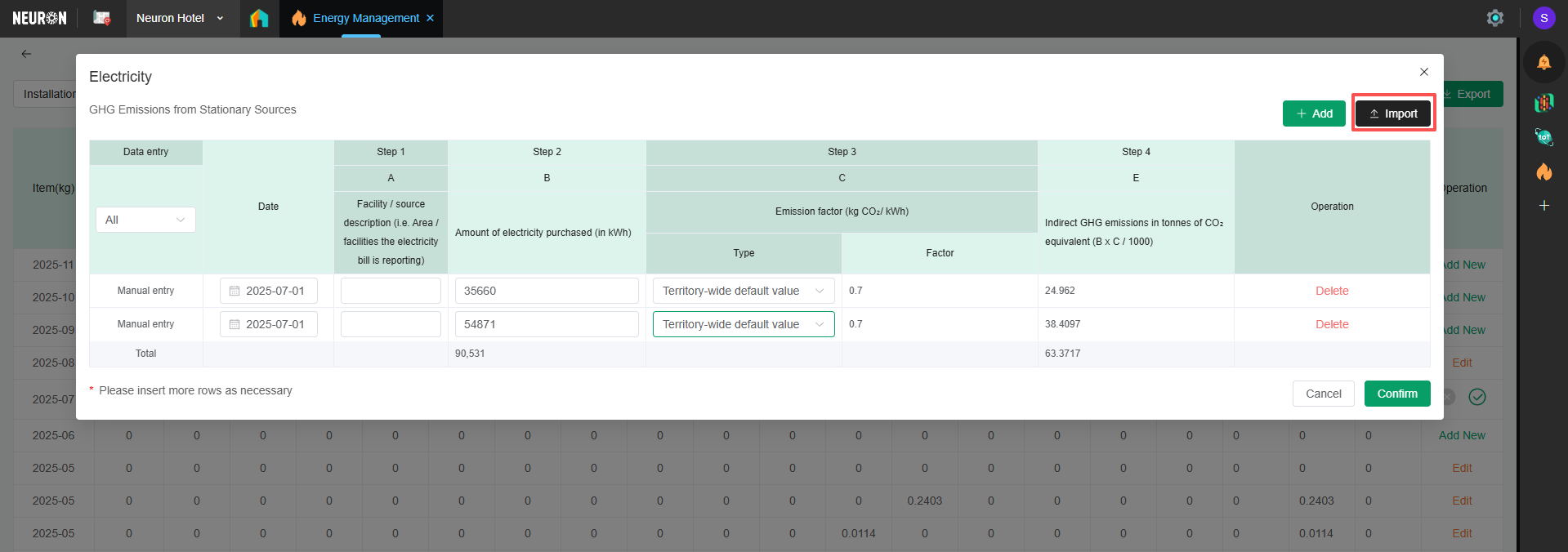
Task: Open settings gear in top bar
Action: [1494, 18]
